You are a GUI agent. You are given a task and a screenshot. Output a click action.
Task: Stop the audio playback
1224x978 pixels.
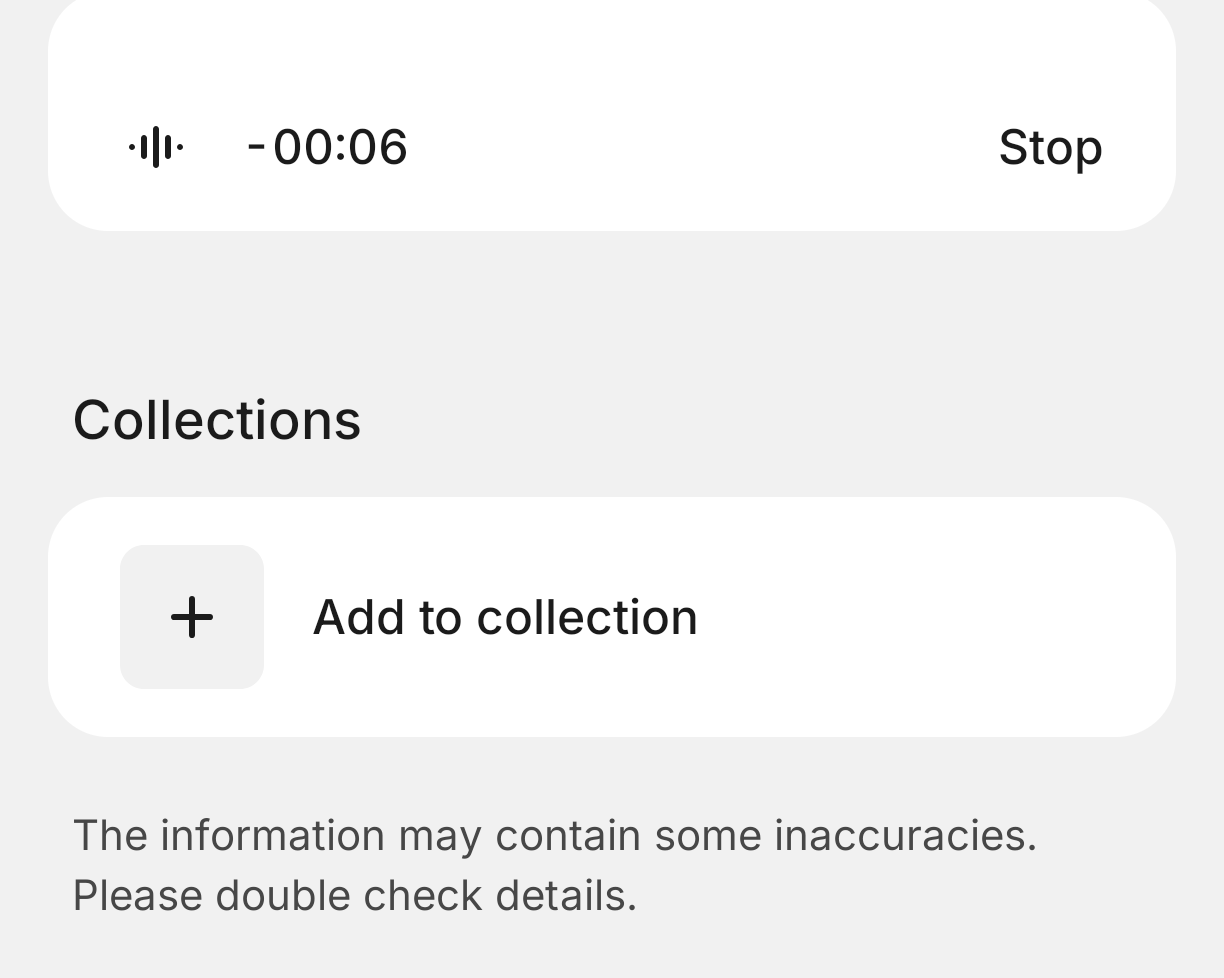point(1050,148)
